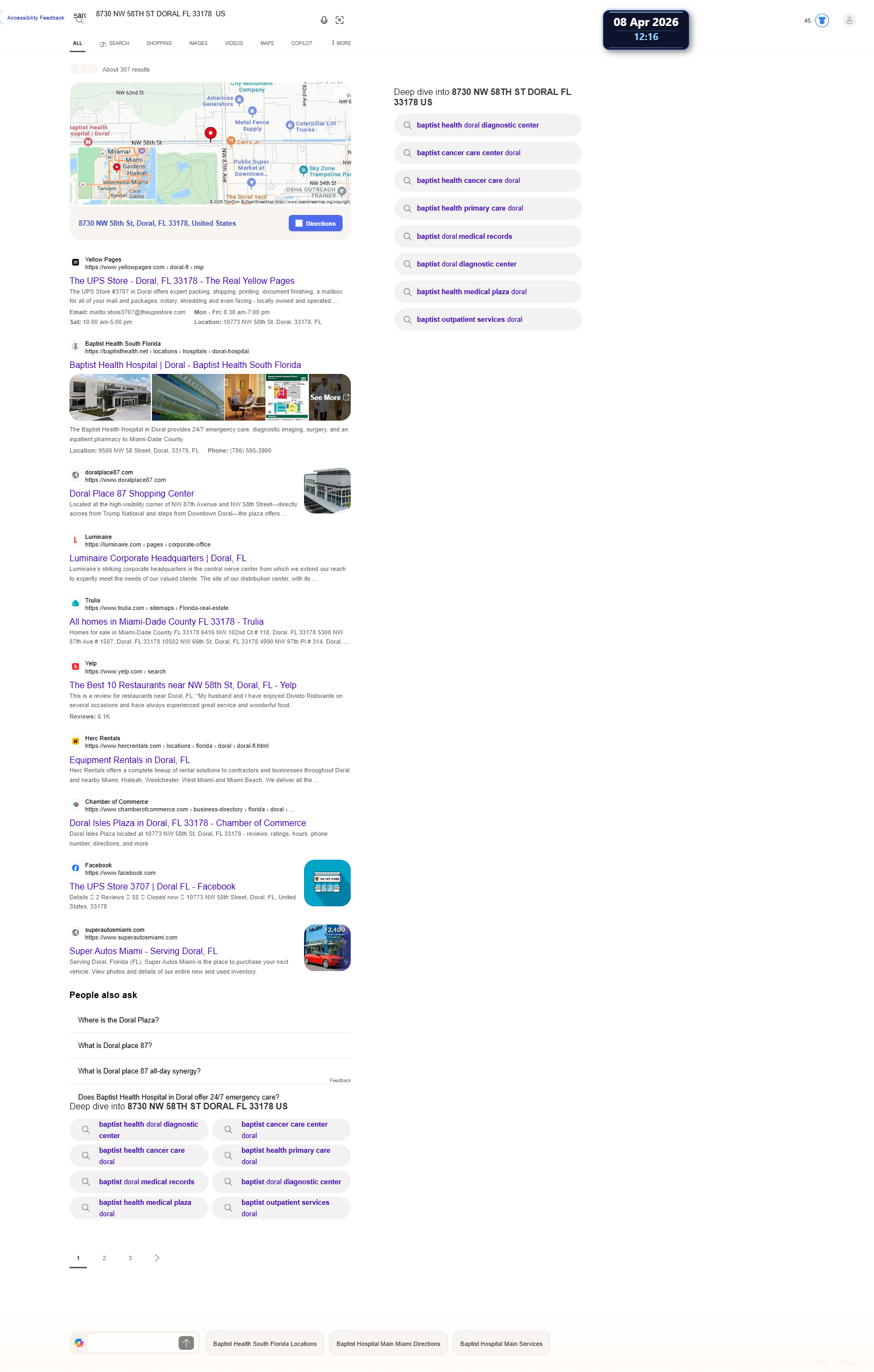Click the microphone voice search icon

tap(324, 20)
